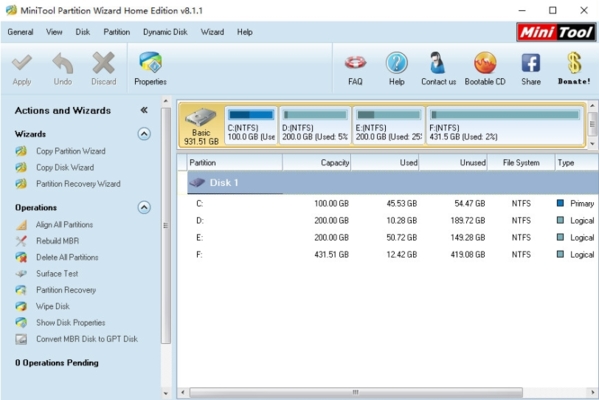Open the FAQ lifebuoy icon
Image resolution: width=599 pixels, height=400 pixels.
[x=355, y=62]
